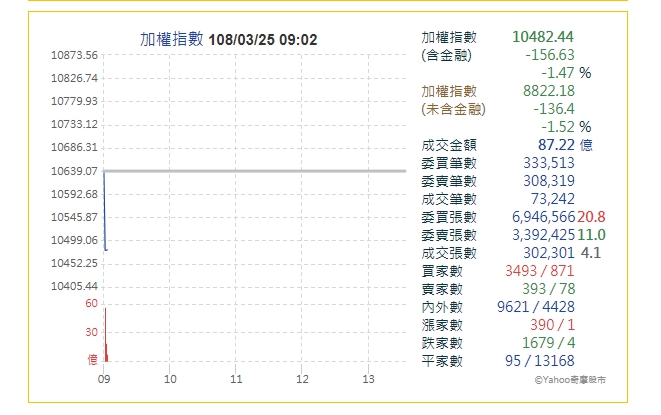Click the 委買筆數 label
The width and height of the screenshot is (661, 415).
(x=450, y=163)
